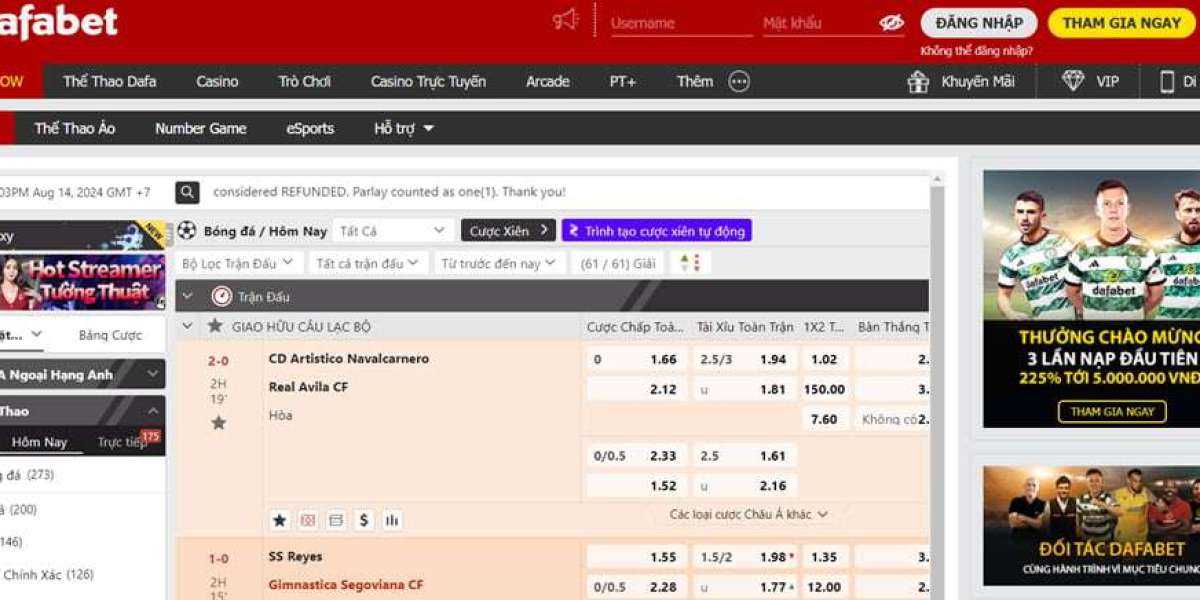Click the dollar sign icon in match toolbar
This screenshot has width=1200, height=600.
(x=364, y=520)
